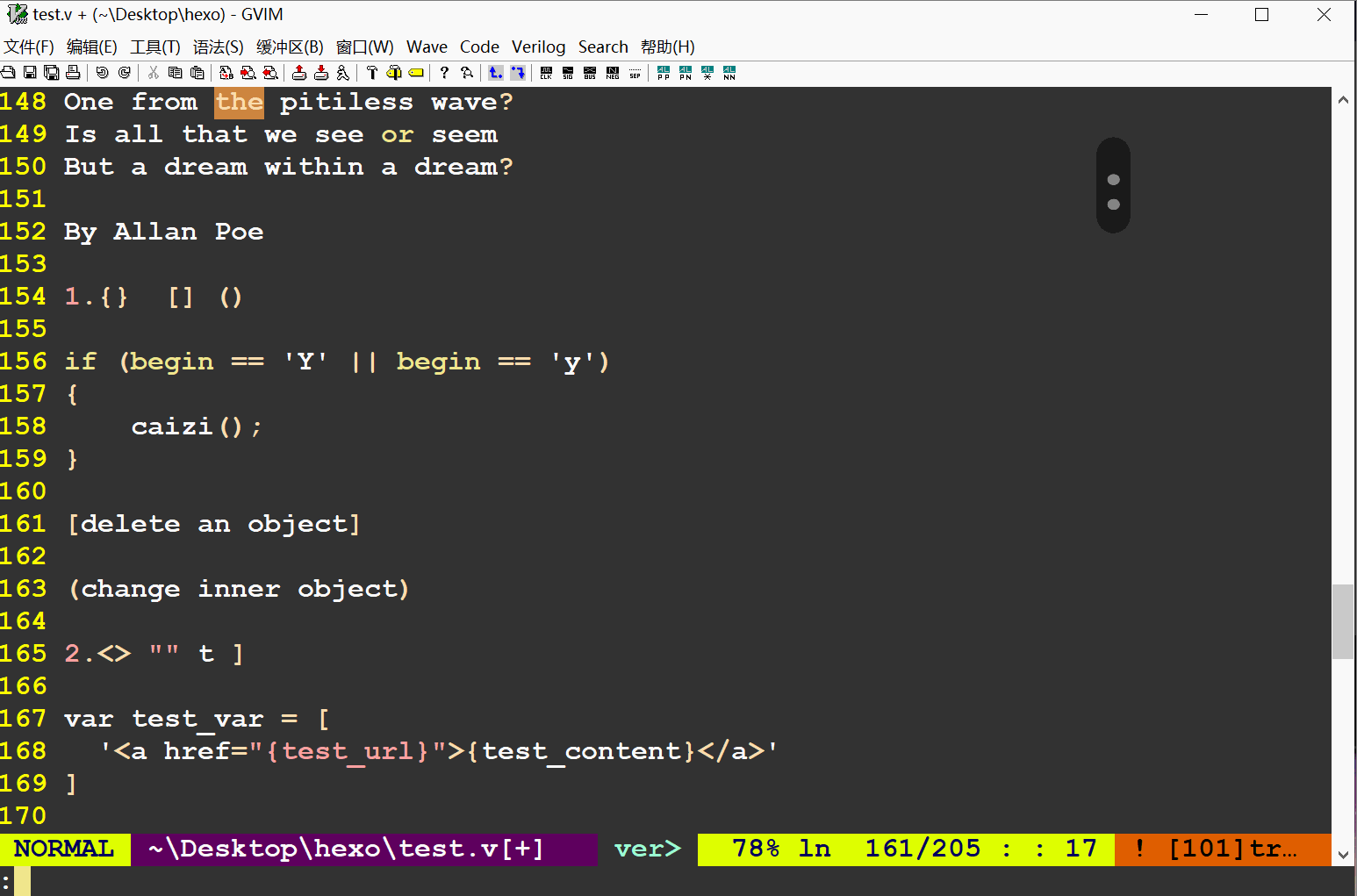Insert clock waveform with CLK icon
This screenshot has height=896, width=1357.
point(546,73)
